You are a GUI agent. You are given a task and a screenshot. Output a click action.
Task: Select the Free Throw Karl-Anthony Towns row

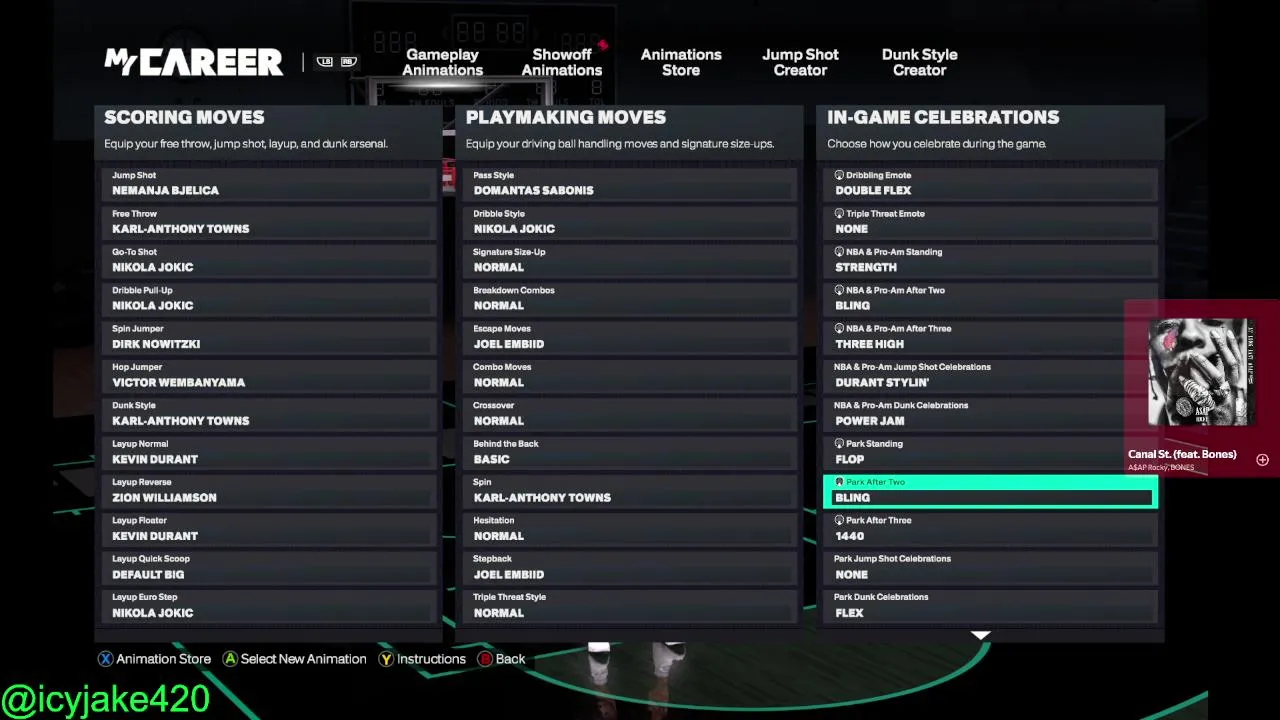coord(269,222)
